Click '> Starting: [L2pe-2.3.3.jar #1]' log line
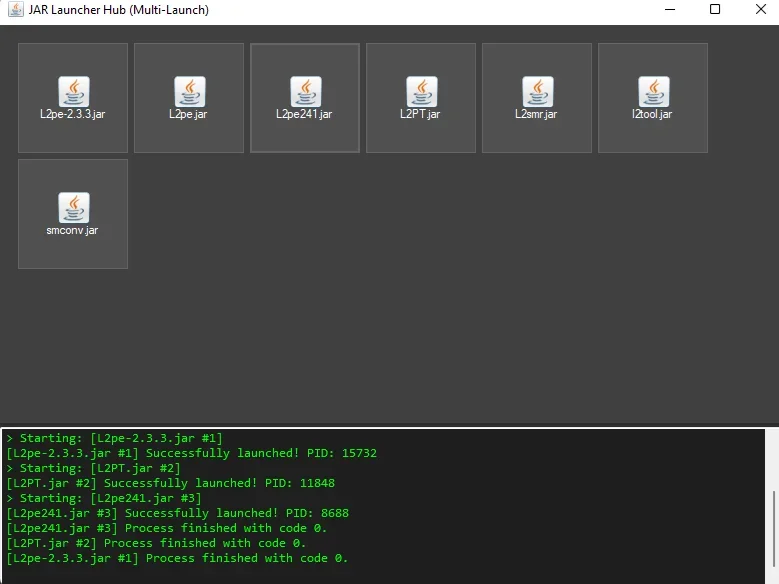 click(114, 438)
